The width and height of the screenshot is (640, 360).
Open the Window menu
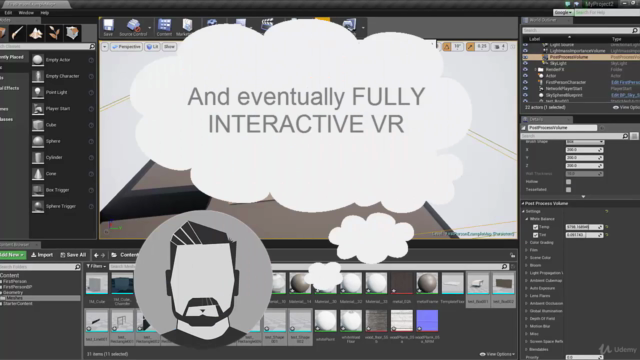[x=26, y=13]
